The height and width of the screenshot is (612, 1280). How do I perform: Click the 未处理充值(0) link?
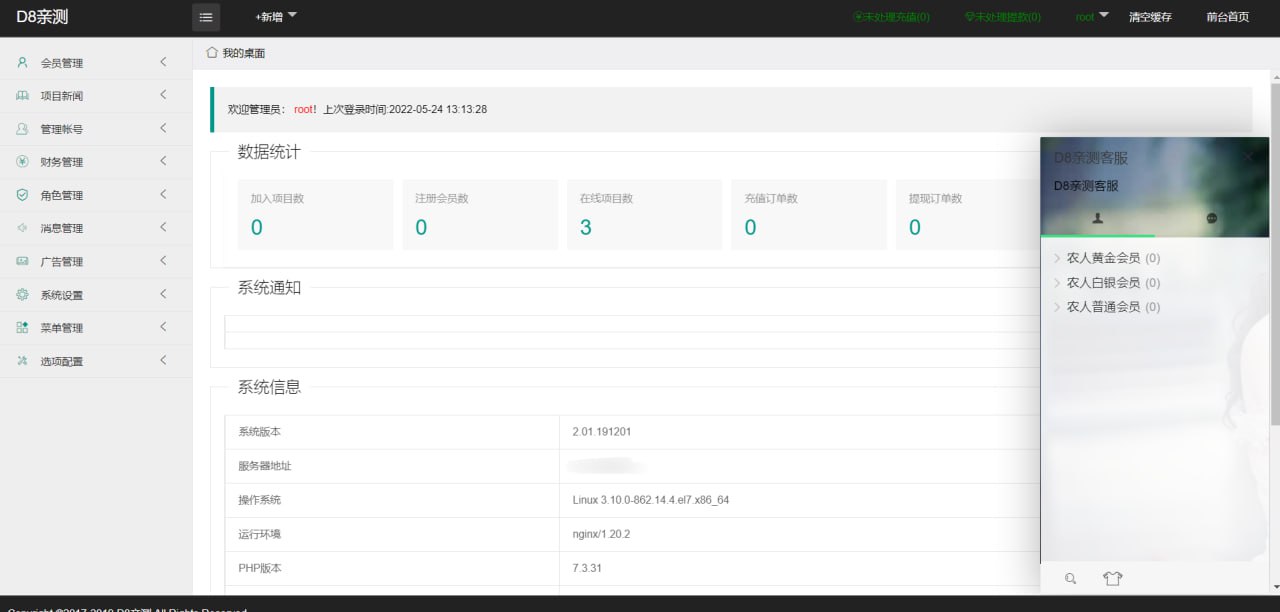pos(891,17)
